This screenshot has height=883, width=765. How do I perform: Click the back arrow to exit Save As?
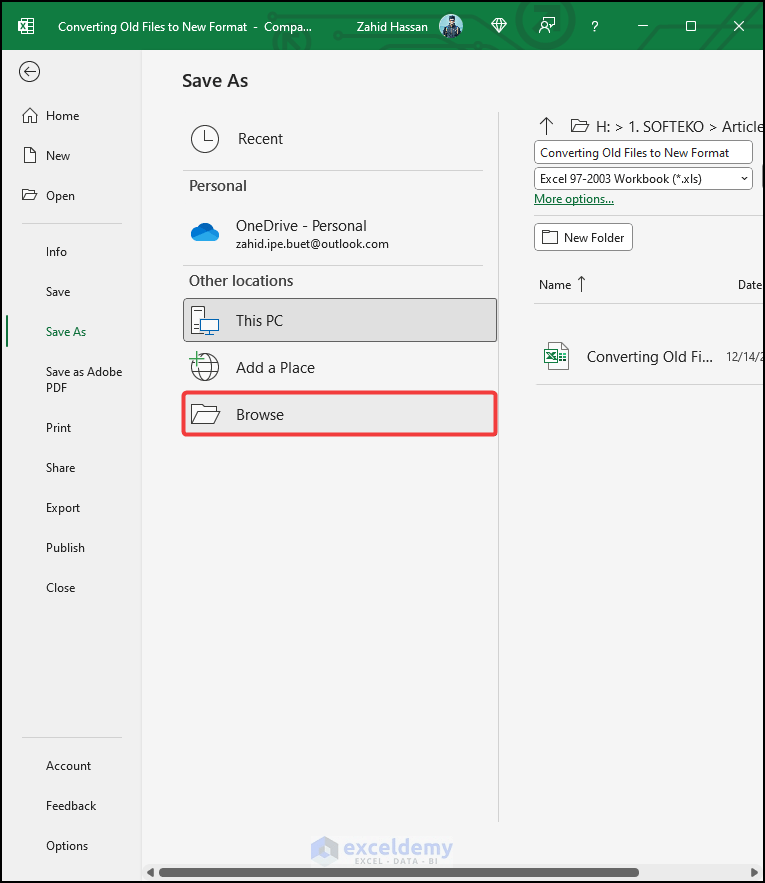29,71
